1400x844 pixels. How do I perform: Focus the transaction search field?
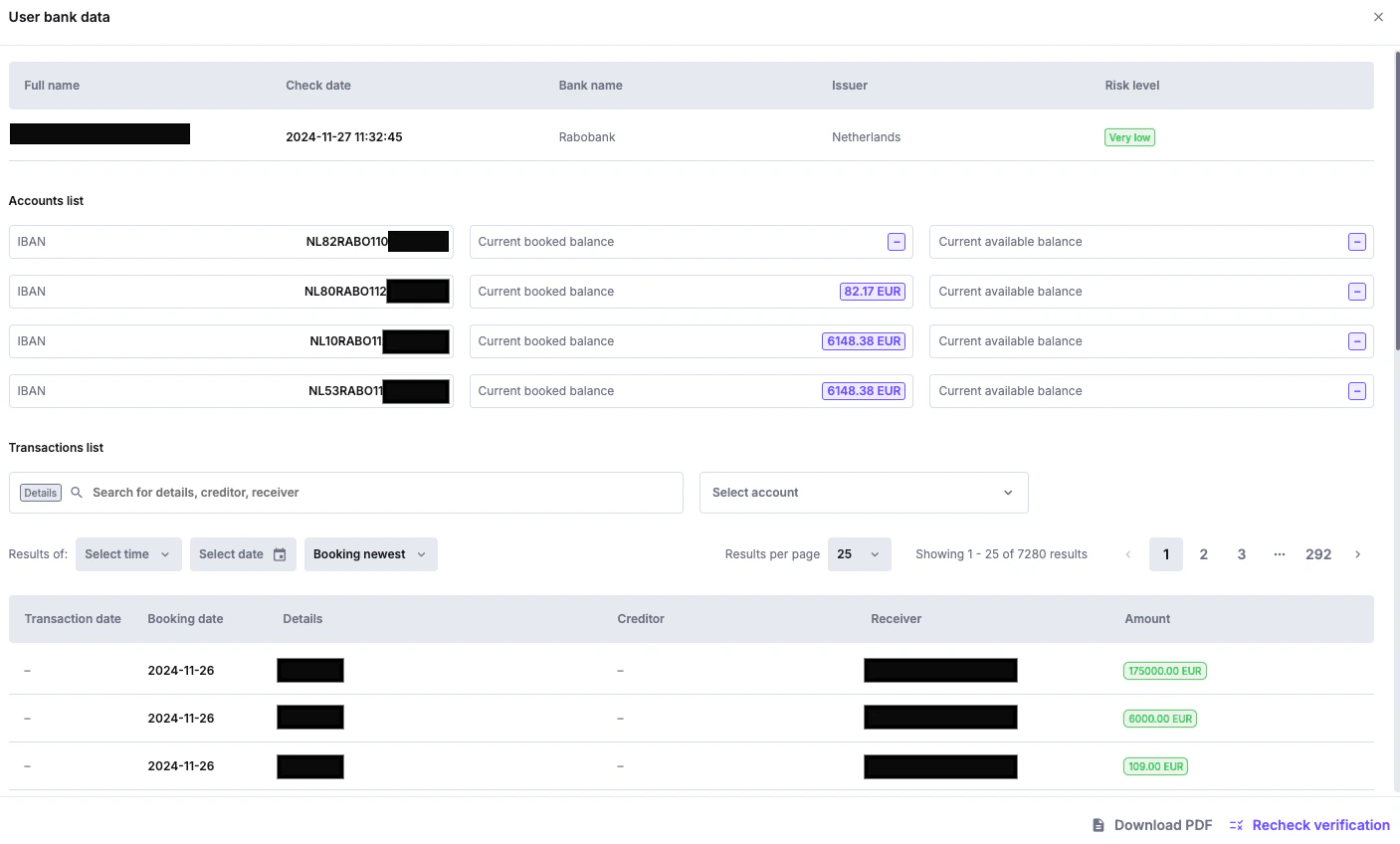click(346, 493)
